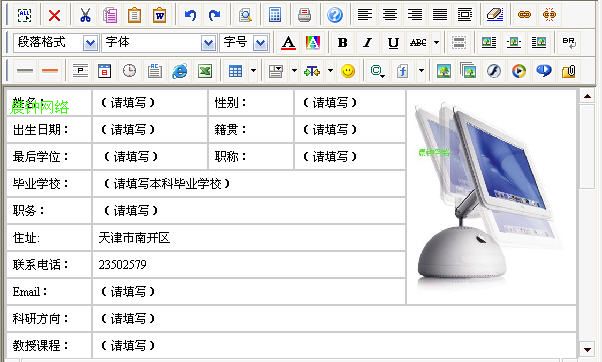Click the Undo arrow icon
The image size is (602, 362).
(190, 15)
